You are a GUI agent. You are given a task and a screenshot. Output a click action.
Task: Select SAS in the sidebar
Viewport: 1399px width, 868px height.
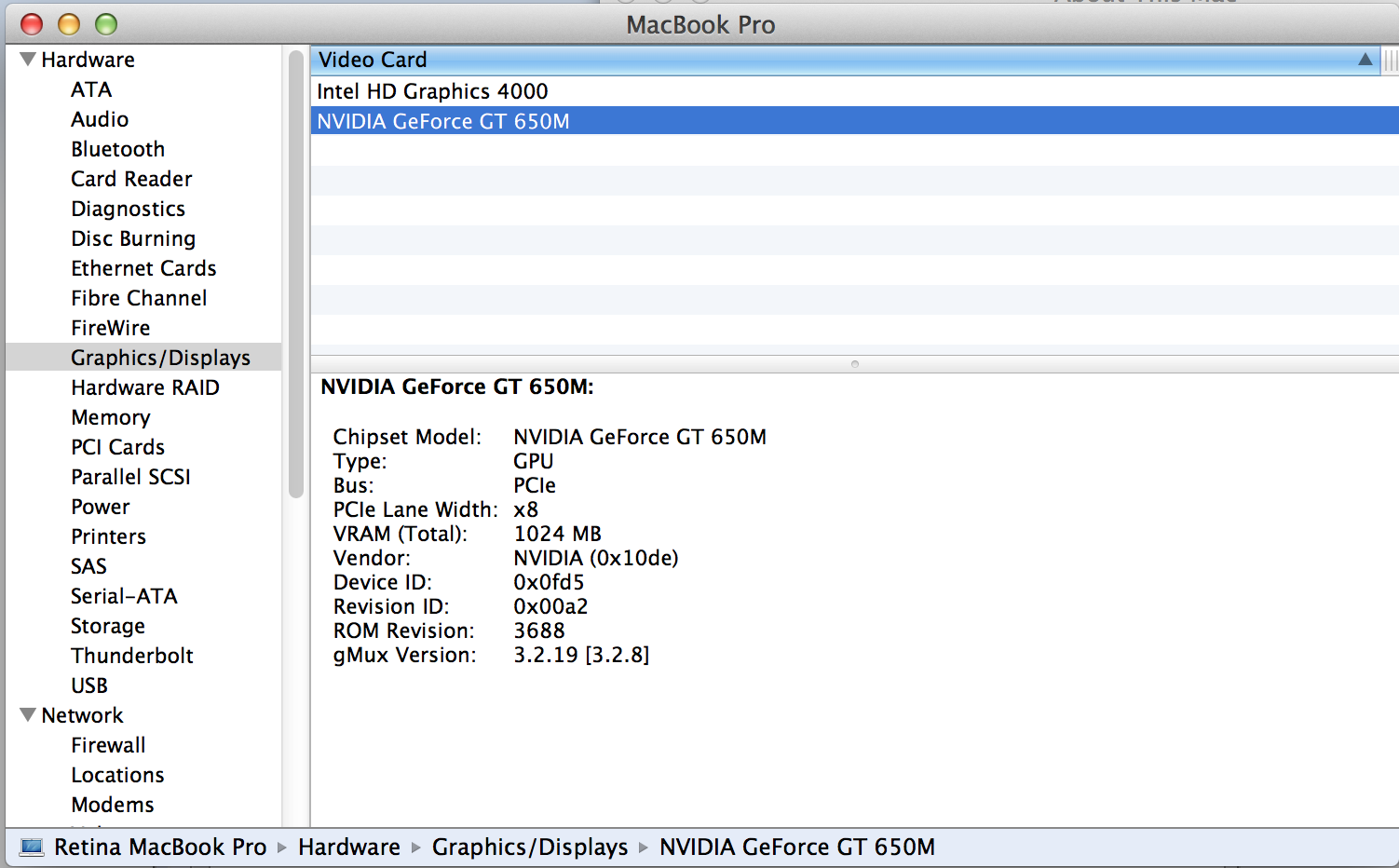click(x=88, y=566)
